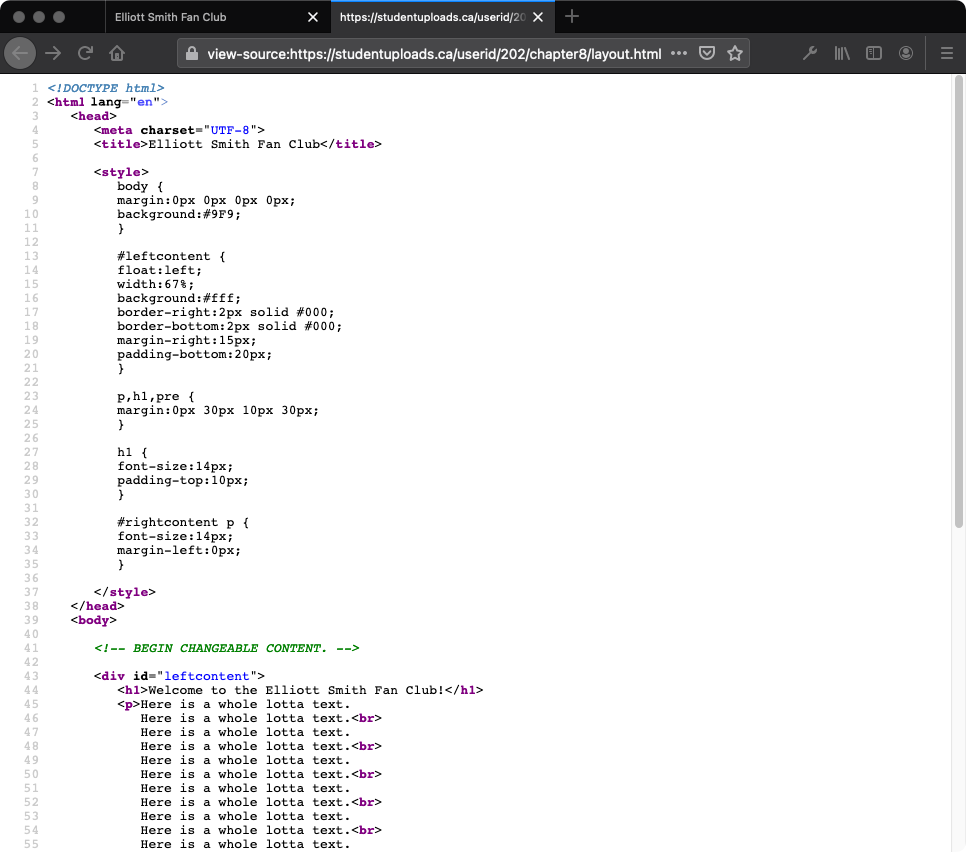Click the closing '</head>' tag
966x852 pixels.
[97, 606]
